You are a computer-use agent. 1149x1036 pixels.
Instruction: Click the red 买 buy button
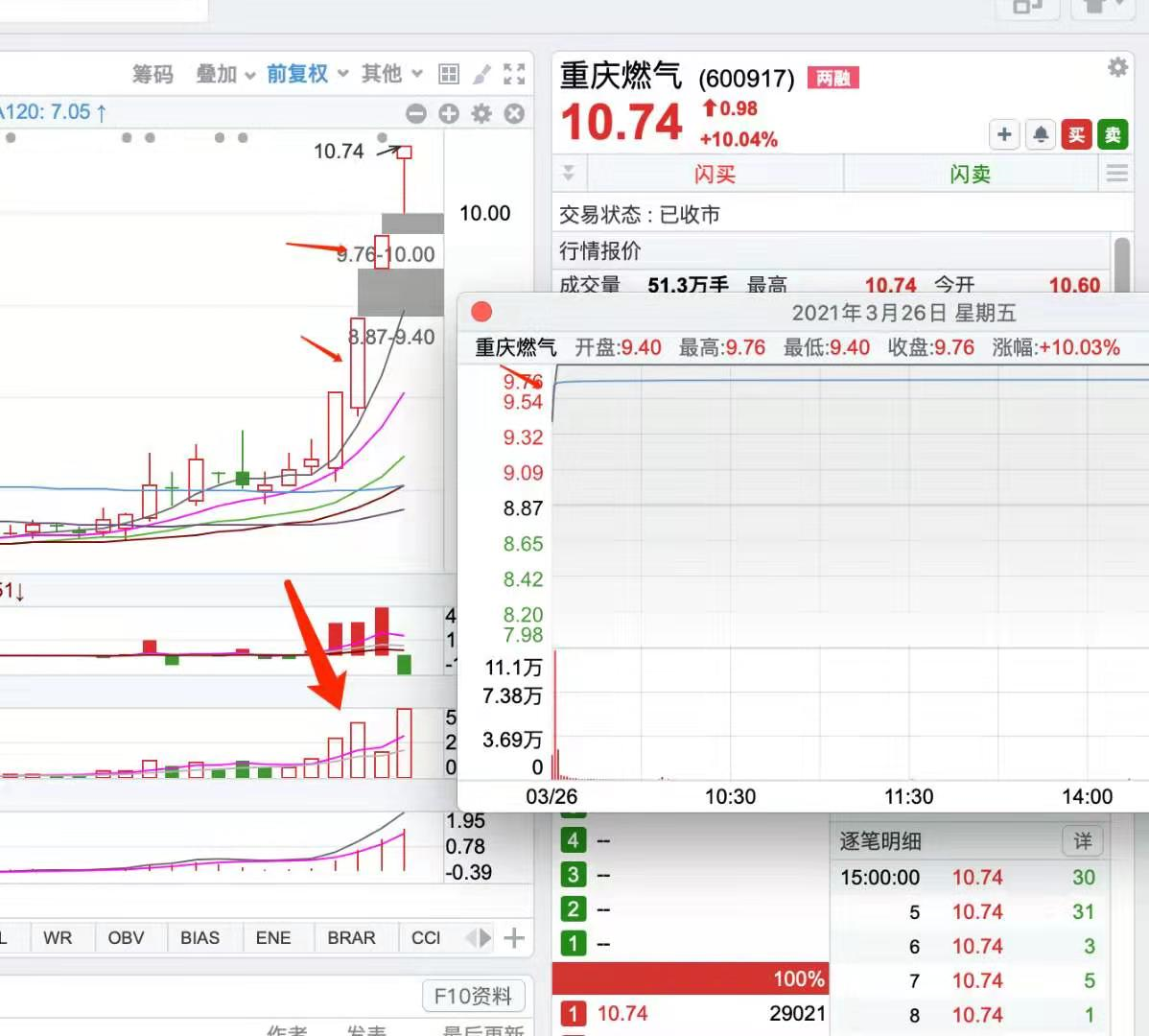pyautogui.click(x=1076, y=135)
